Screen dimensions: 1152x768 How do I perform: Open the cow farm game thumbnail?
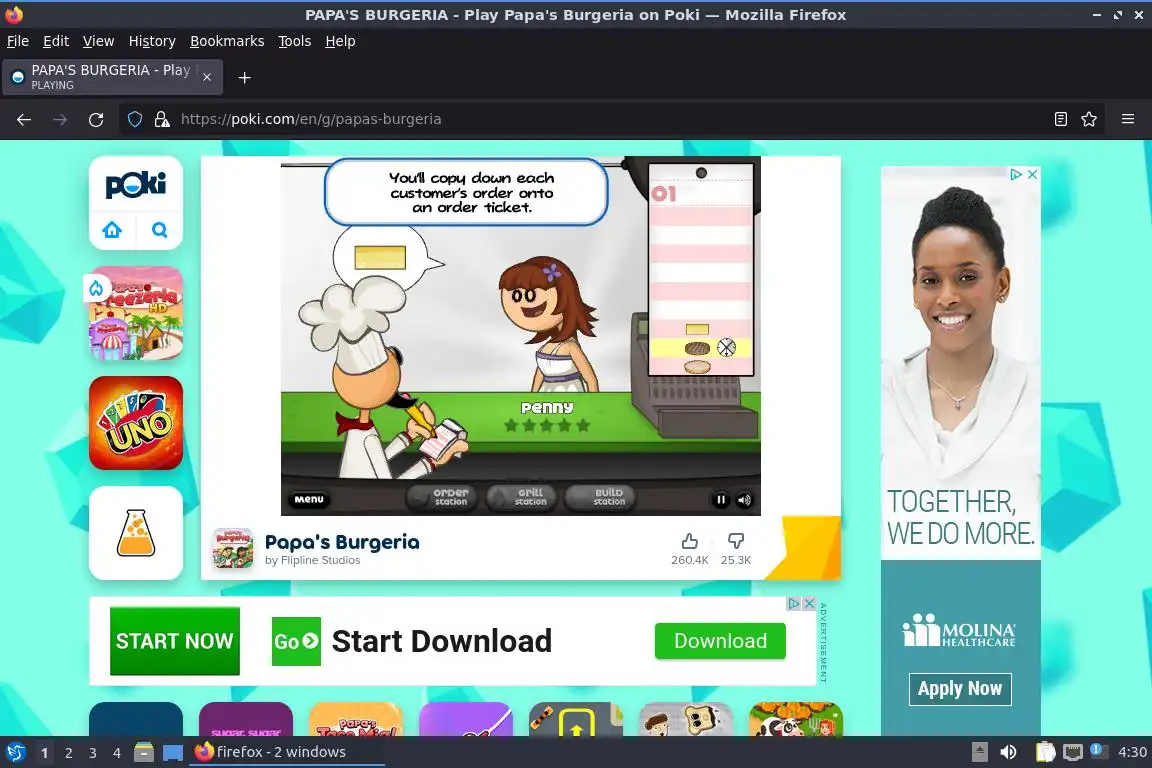[x=796, y=719]
